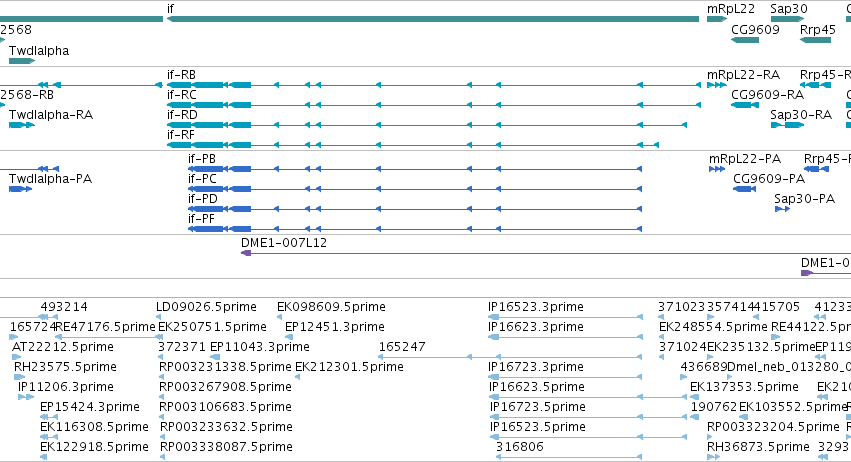Click the EP12451.3prime EST label
Viewport: 851px width, 462px height.
[335, 327]
